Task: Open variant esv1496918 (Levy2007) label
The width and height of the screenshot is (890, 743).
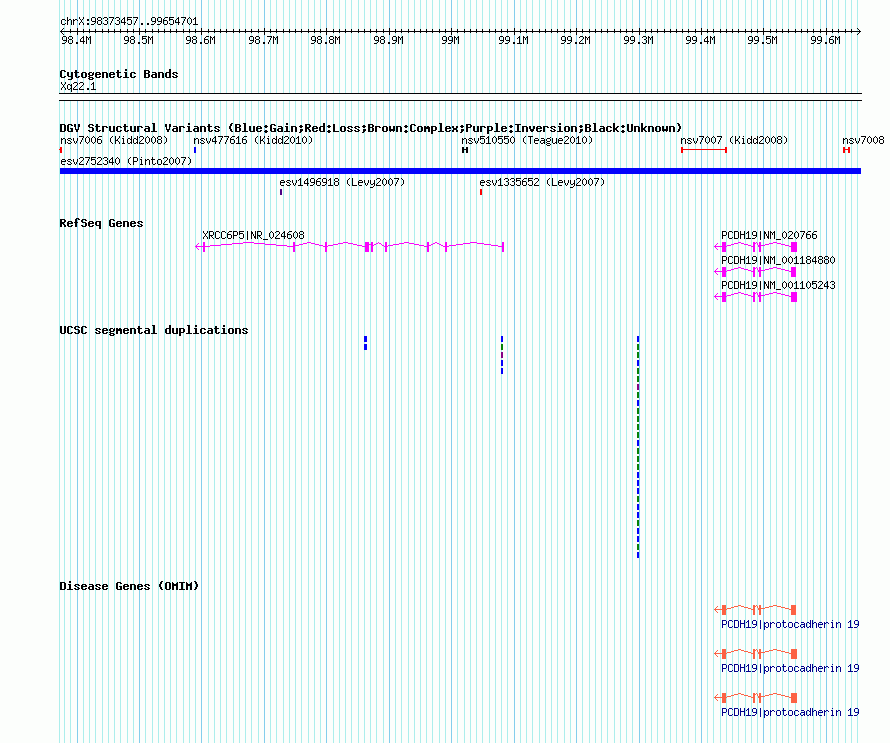Action: pyautogui.click(x=342, y=182)
